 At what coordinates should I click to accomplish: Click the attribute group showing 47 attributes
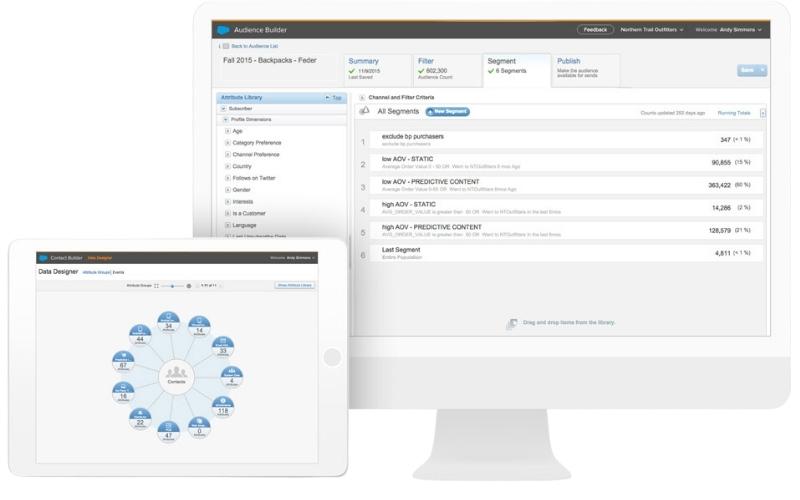(168, 433)
